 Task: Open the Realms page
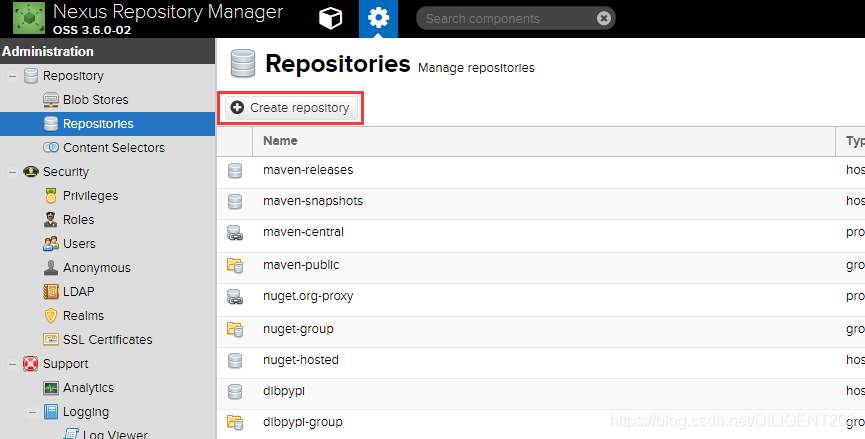(83, 315)
